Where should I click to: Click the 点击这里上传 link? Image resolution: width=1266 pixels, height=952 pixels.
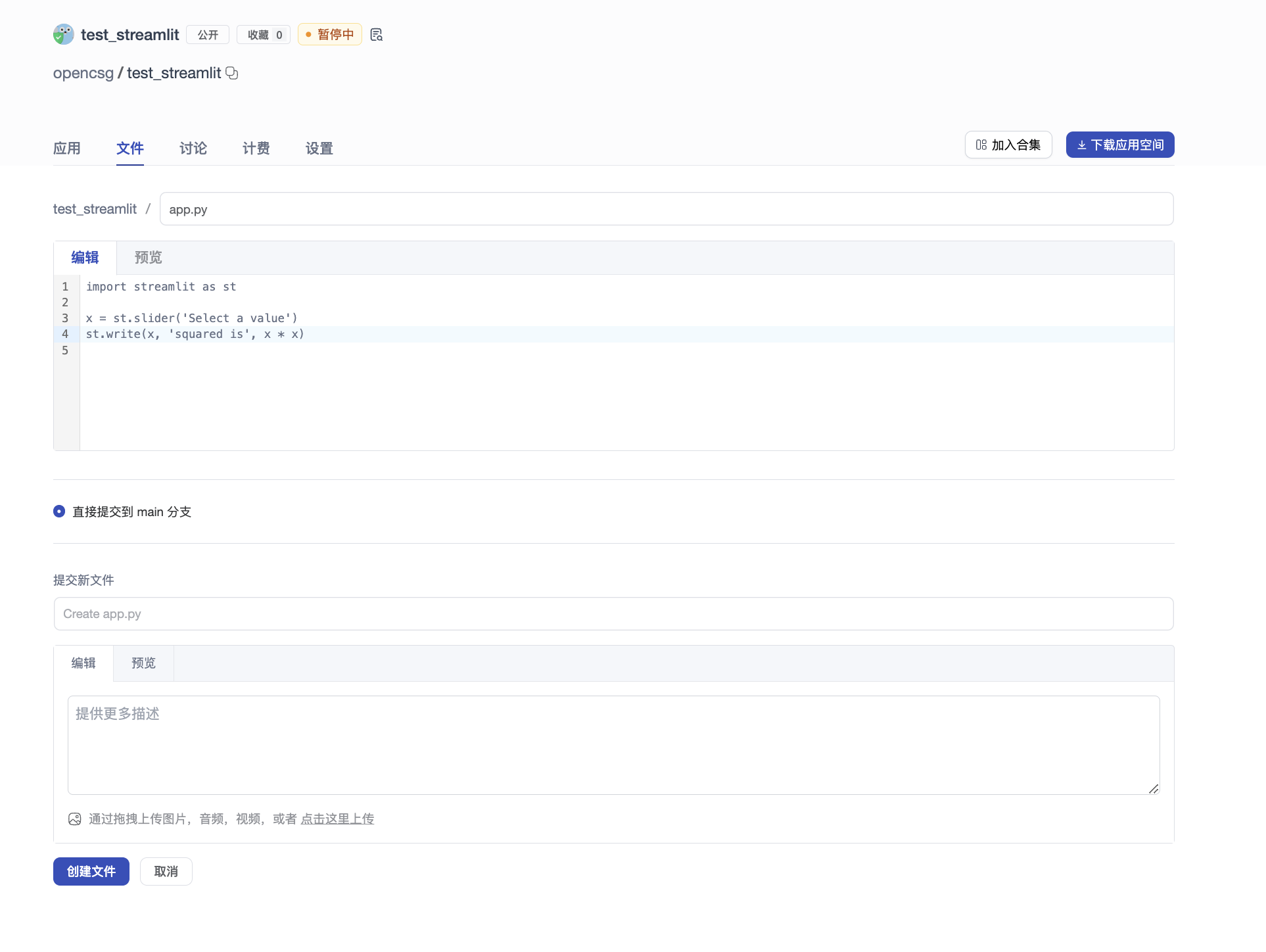[x=337, y=819]
